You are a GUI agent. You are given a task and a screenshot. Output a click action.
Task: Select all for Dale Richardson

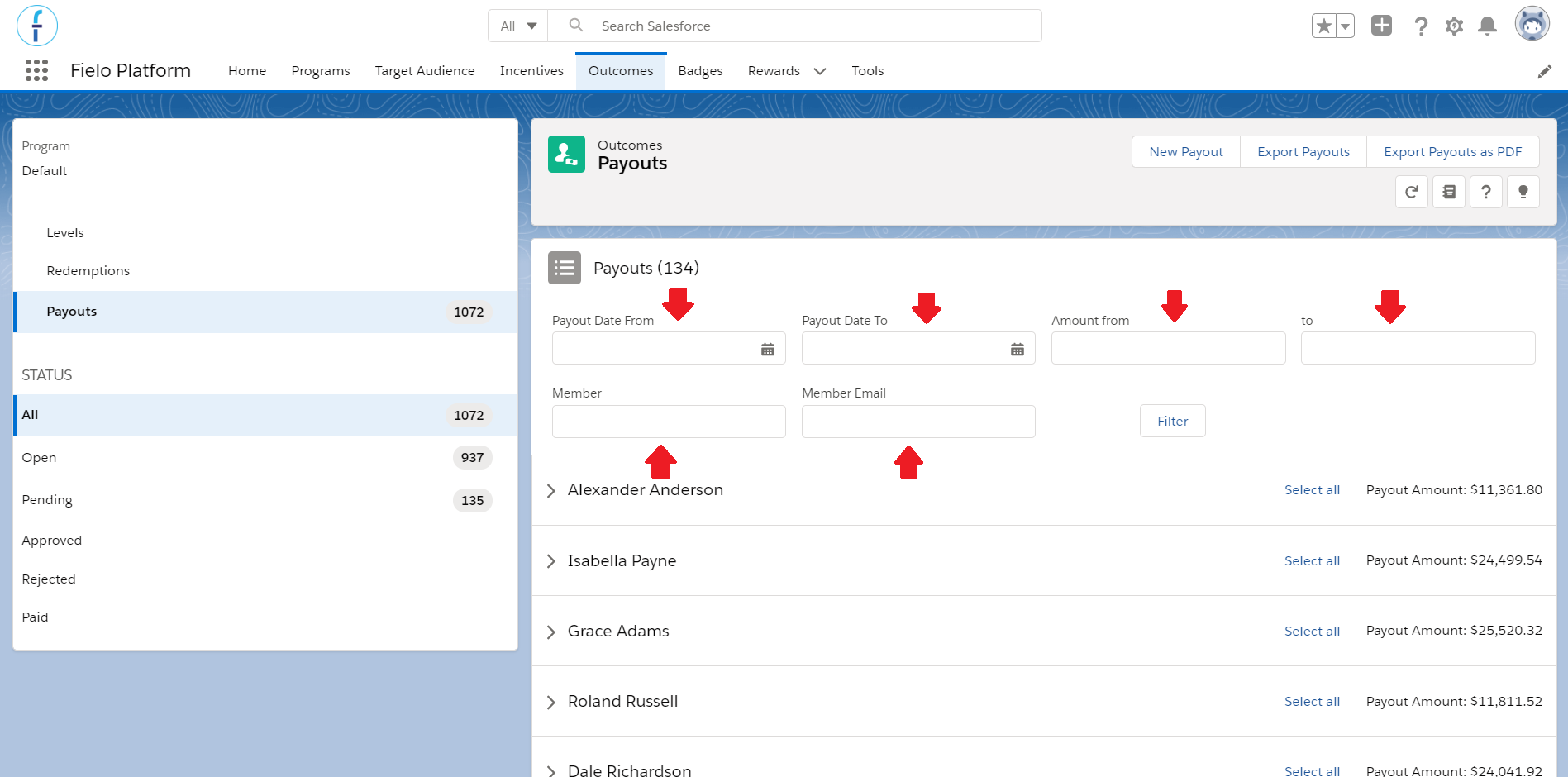(x=1313, y=770)
